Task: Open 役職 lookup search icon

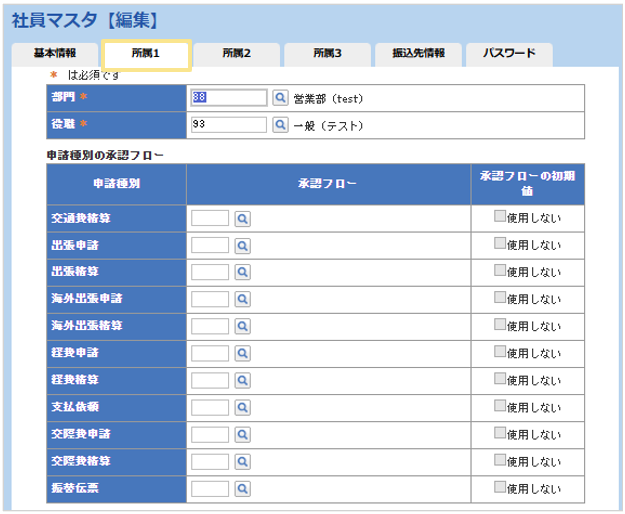Action: 280,125
